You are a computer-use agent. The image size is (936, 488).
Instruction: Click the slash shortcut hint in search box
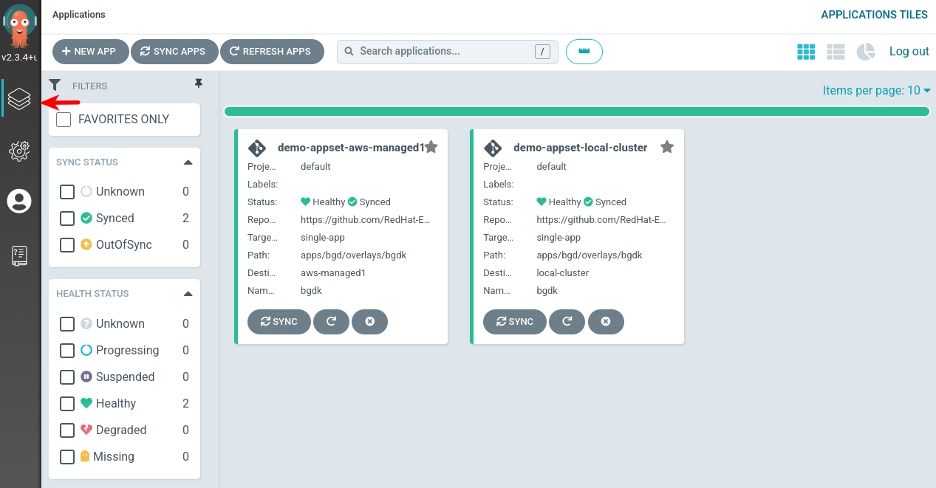tap(542, 51)
